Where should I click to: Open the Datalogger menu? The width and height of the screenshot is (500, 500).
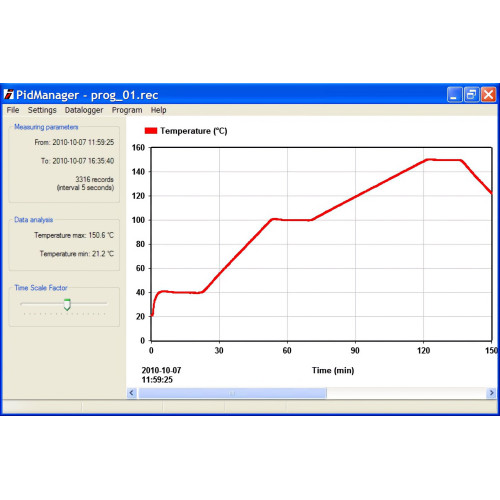[84, 110]
